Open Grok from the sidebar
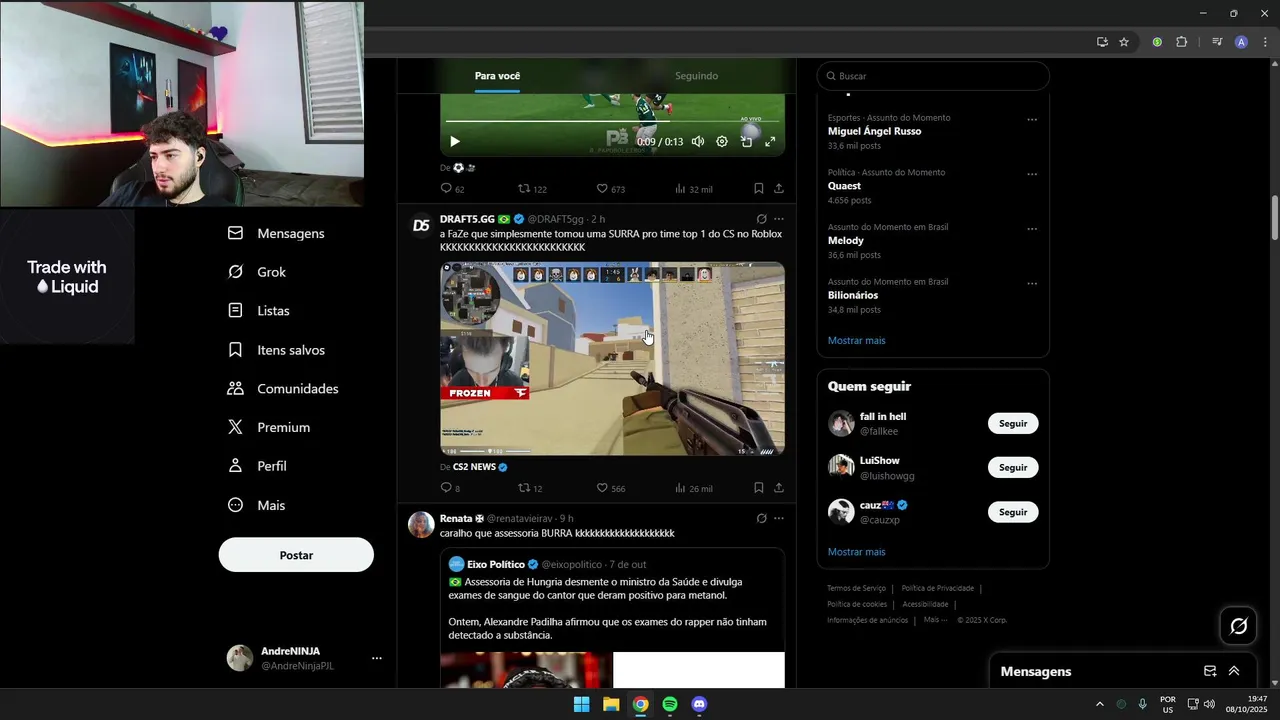This screenshot has height=720, width=1280. pos(257,272)
